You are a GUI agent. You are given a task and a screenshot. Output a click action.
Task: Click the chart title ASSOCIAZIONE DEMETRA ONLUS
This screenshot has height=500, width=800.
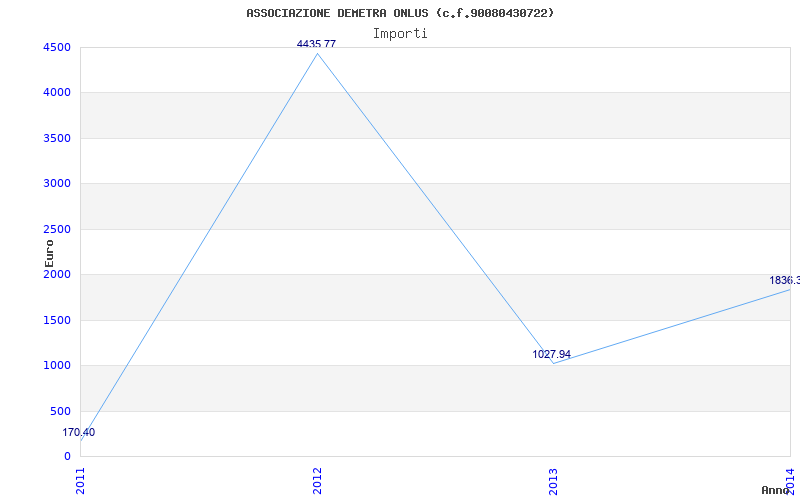399,13
